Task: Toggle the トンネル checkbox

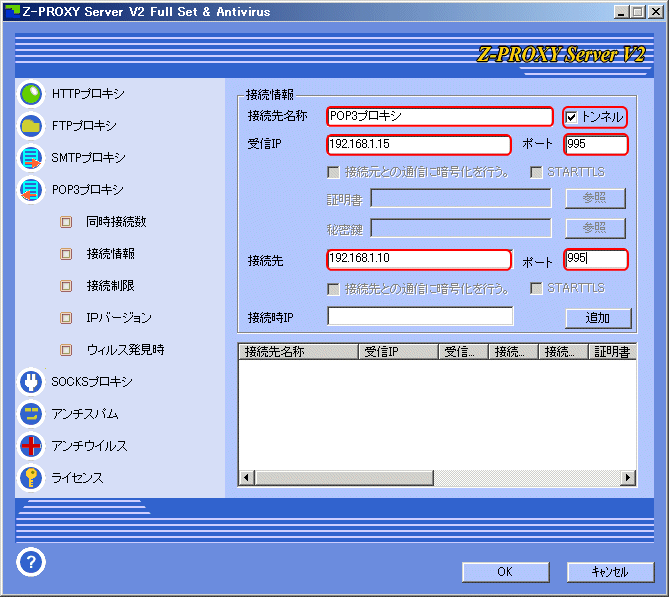Action: pyautogui.click(x=571, y=117)
